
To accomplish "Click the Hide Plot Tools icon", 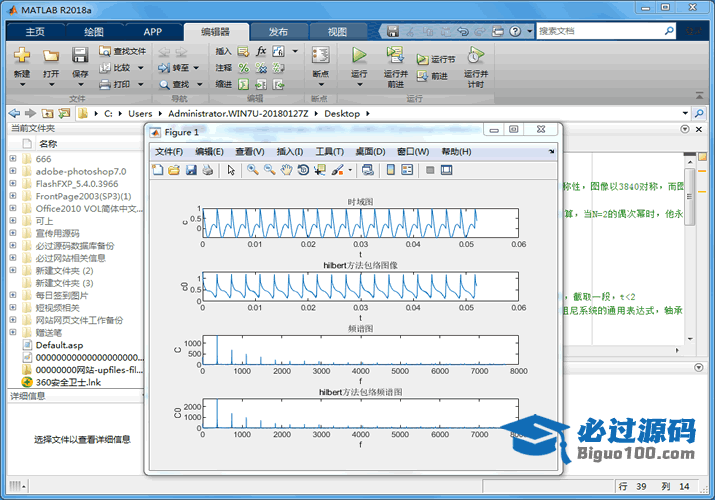I will (430, 170).
